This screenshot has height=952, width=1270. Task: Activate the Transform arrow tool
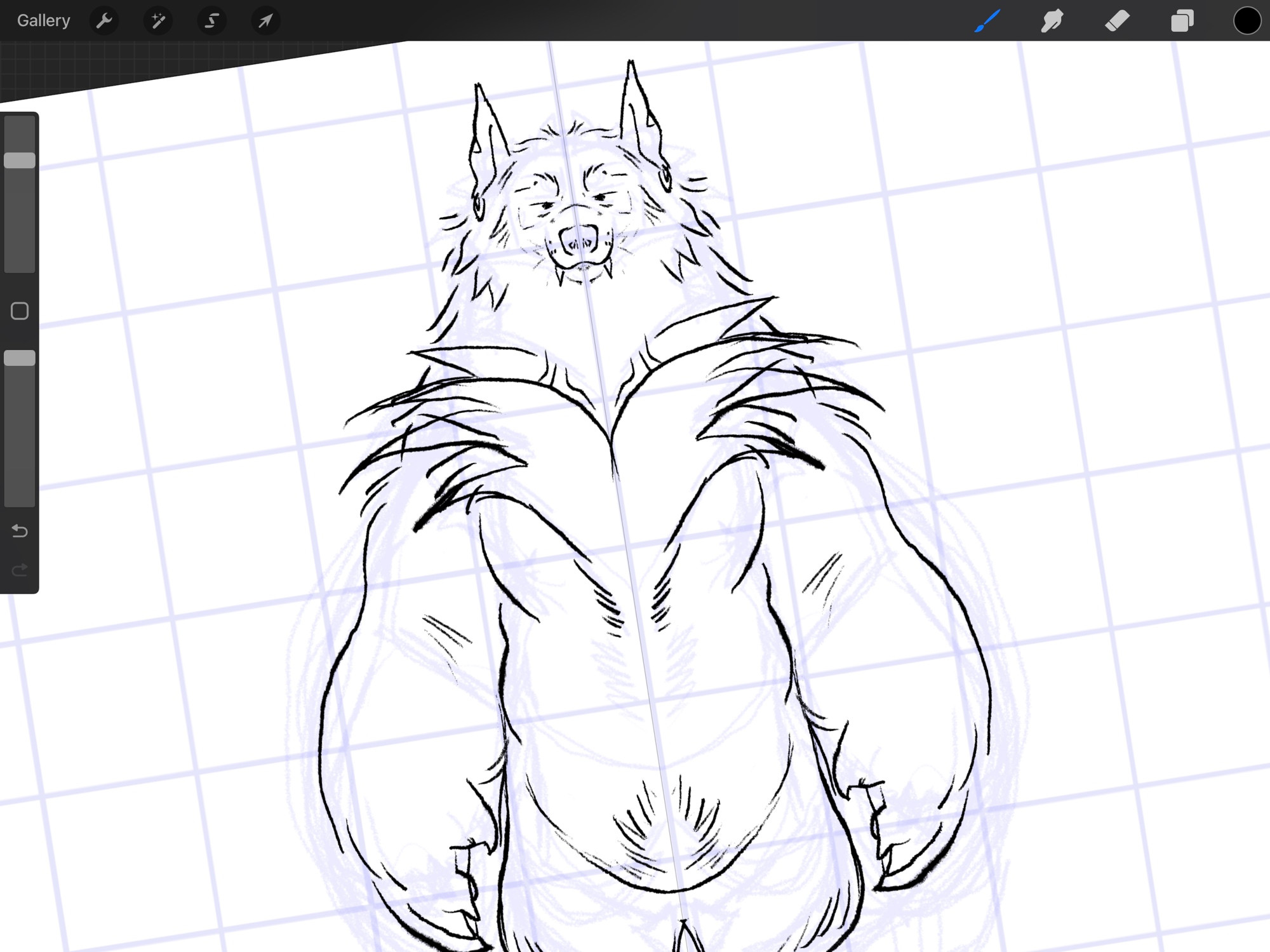[265, 21]
